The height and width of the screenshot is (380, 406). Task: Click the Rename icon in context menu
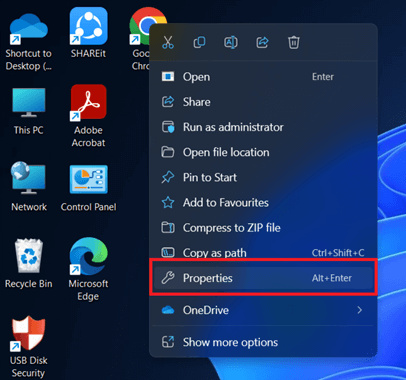click(x=231, y=42)
